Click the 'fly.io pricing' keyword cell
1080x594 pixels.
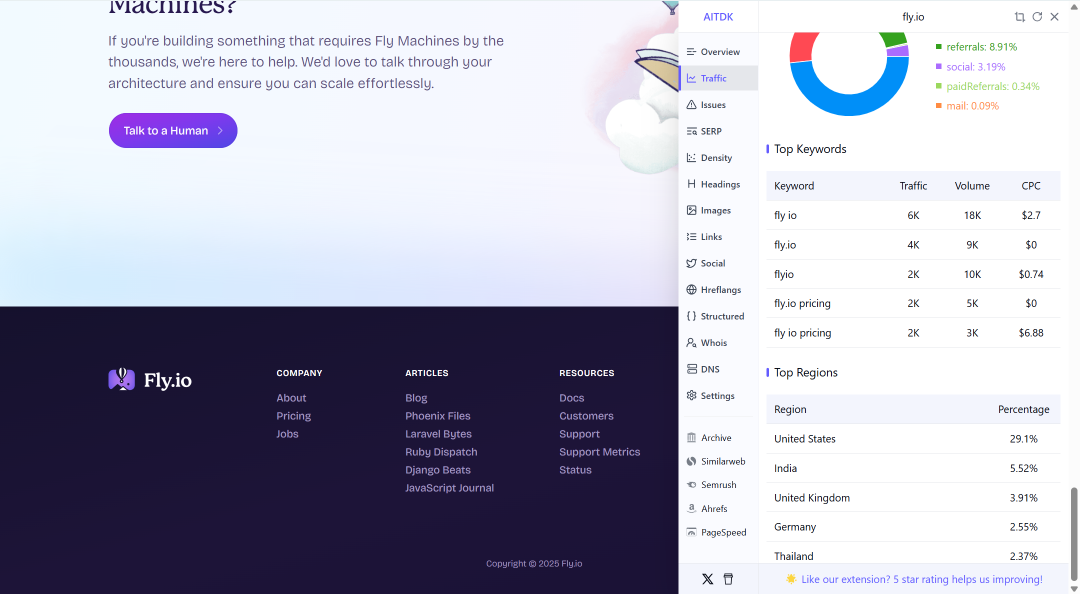click(x=802, y=303)
